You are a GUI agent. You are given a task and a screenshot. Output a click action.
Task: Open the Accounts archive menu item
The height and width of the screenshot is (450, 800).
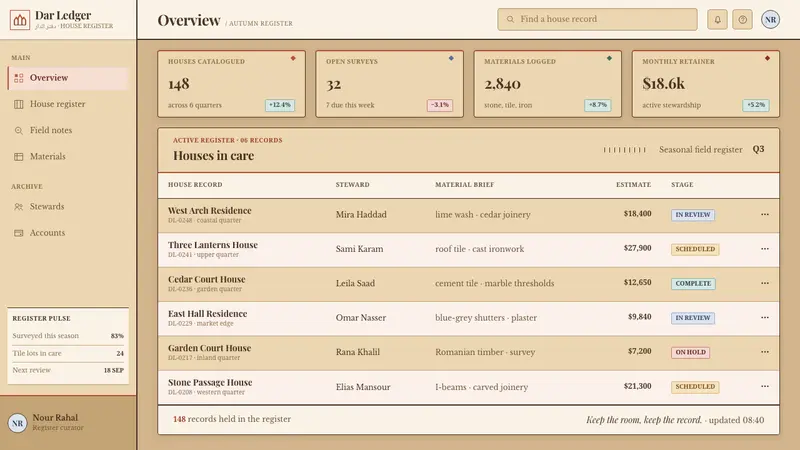[x=68, y=233]
